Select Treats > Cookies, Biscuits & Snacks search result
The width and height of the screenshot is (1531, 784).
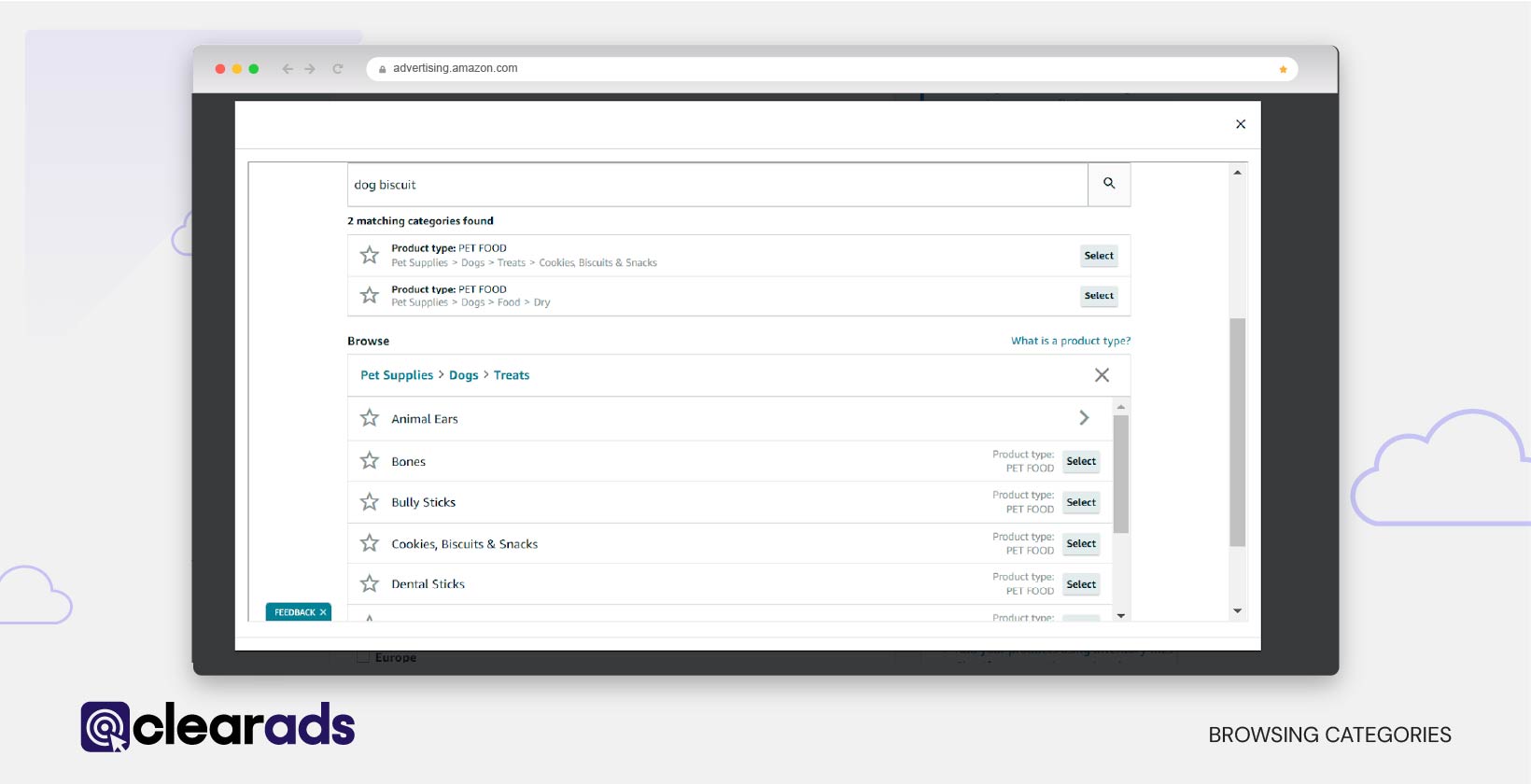(1099, 256)
